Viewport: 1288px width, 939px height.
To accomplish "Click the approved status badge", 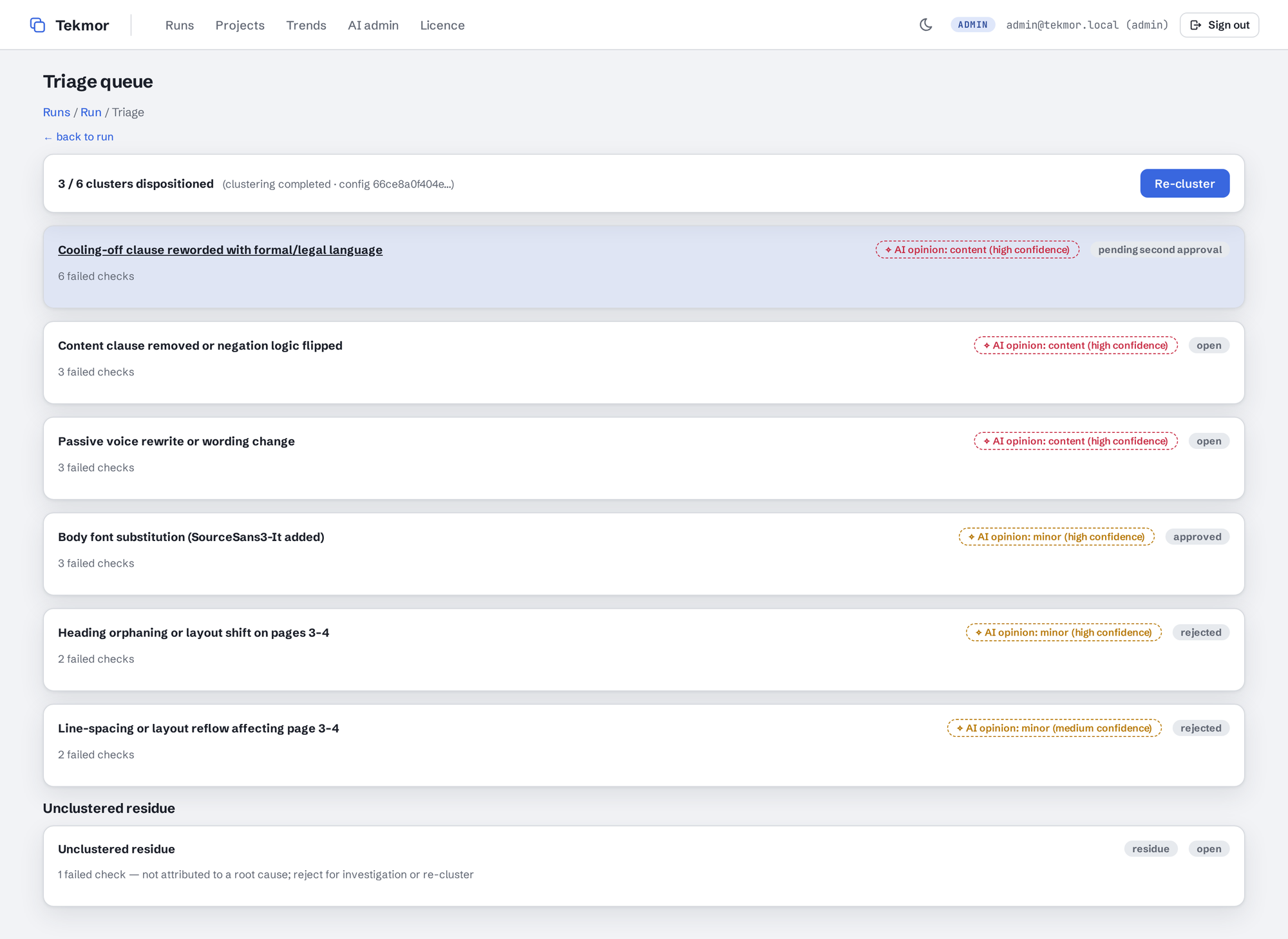I will [x=1197, y=537].
